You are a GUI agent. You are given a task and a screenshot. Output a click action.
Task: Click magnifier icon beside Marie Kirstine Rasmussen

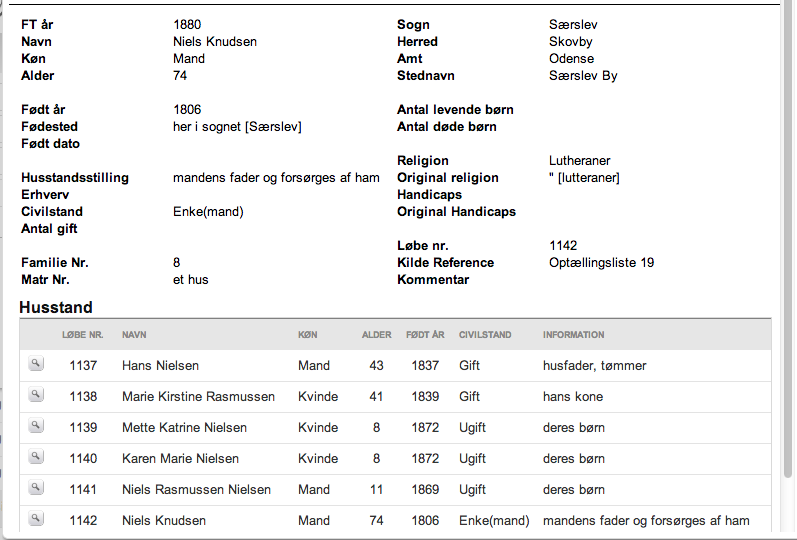(36, 395)
